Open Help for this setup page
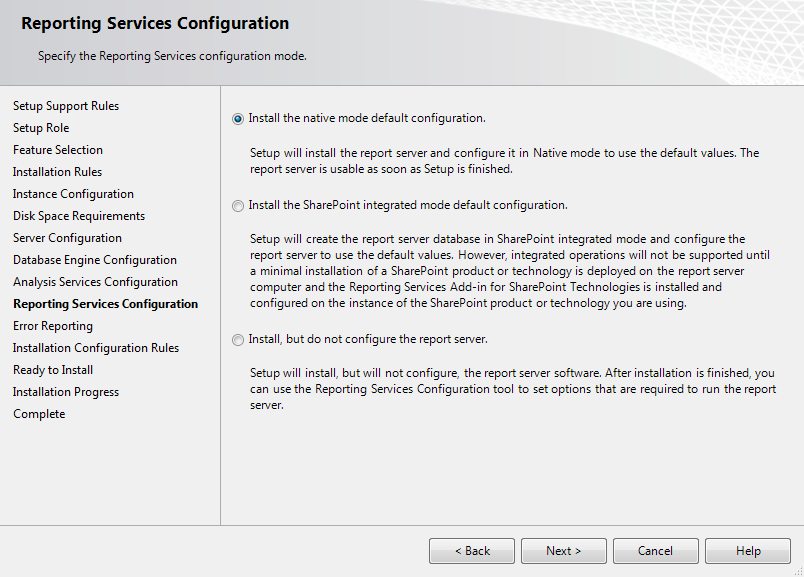Screen dimensions: 804x577 click(748, 551)
